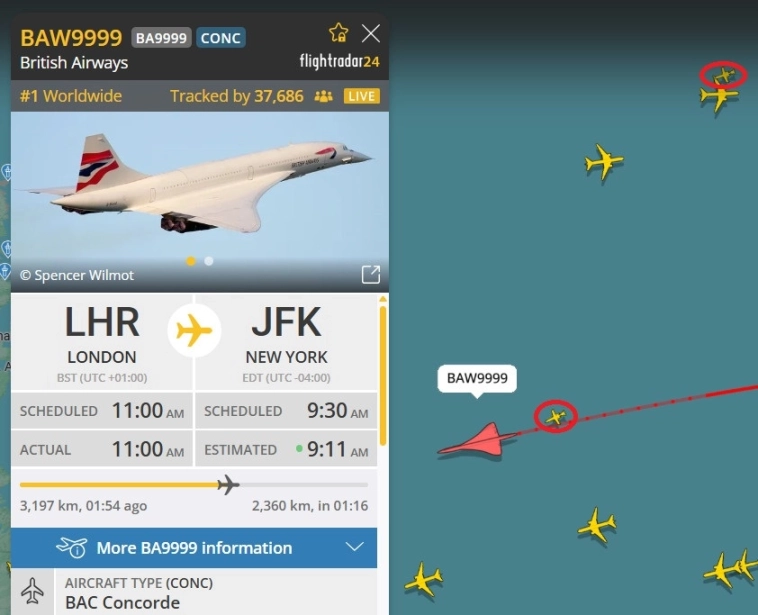758x615 pixels.
Task: Click the LIVE badge
Action: point(362,96)
